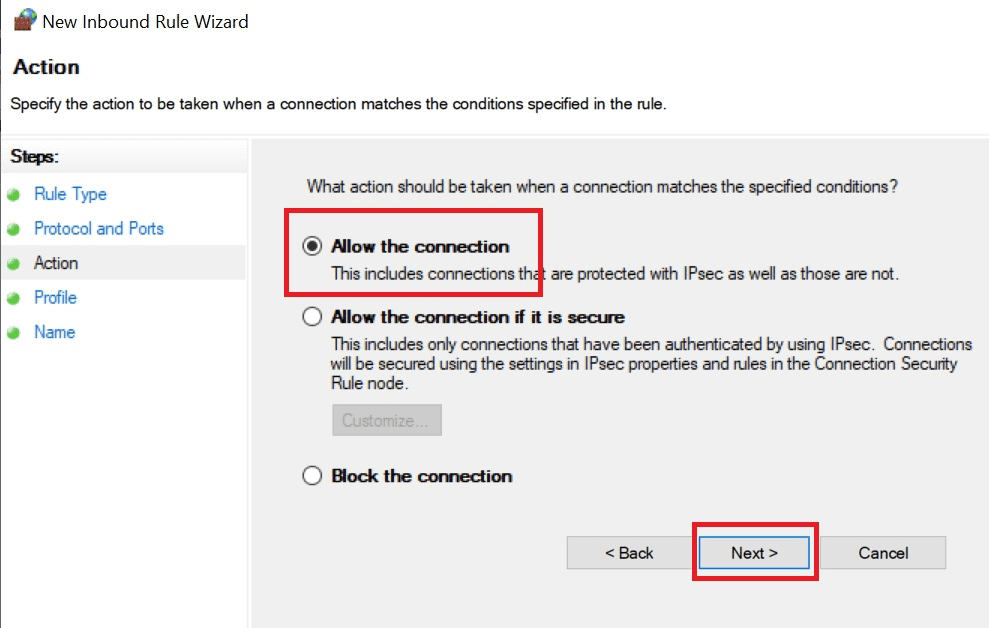
Task: Click the green bullet beside Protocol and Ports
Action: point(14,230)
